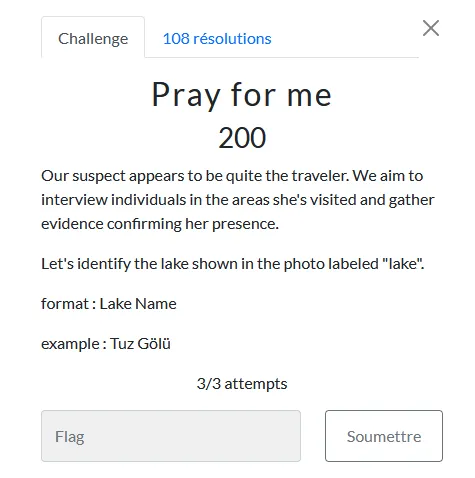The width and height of the screenshot is (475, 478).
Task: Click the "Let's identify the lake" sentence
Action: [233, 264]
